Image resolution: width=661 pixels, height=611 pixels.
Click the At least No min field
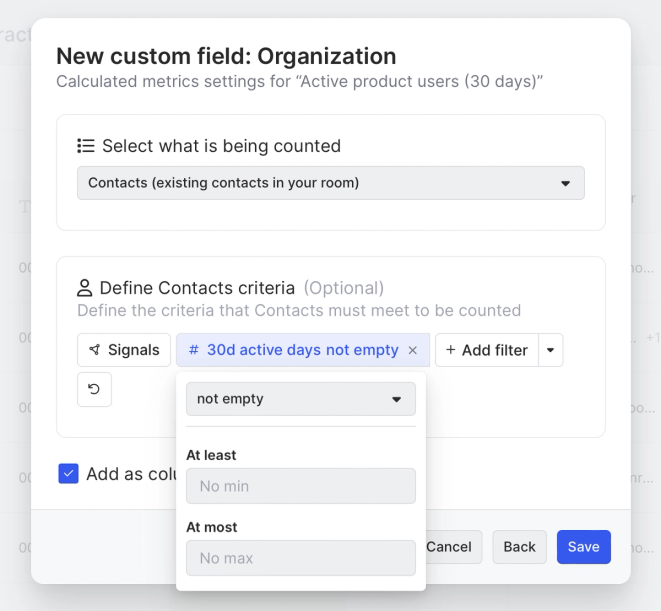pos(301,486)
